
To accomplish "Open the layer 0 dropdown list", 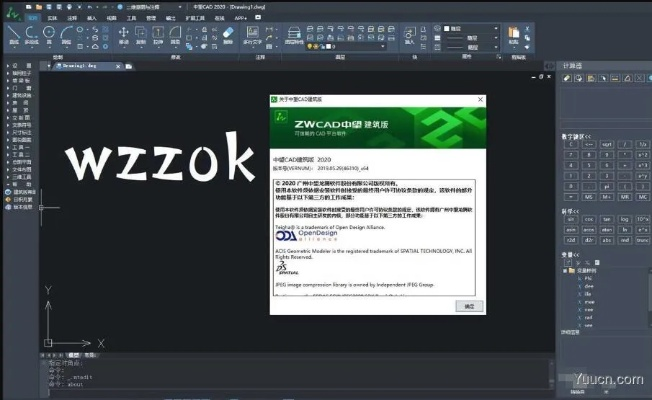I will (x=383, y=47).
